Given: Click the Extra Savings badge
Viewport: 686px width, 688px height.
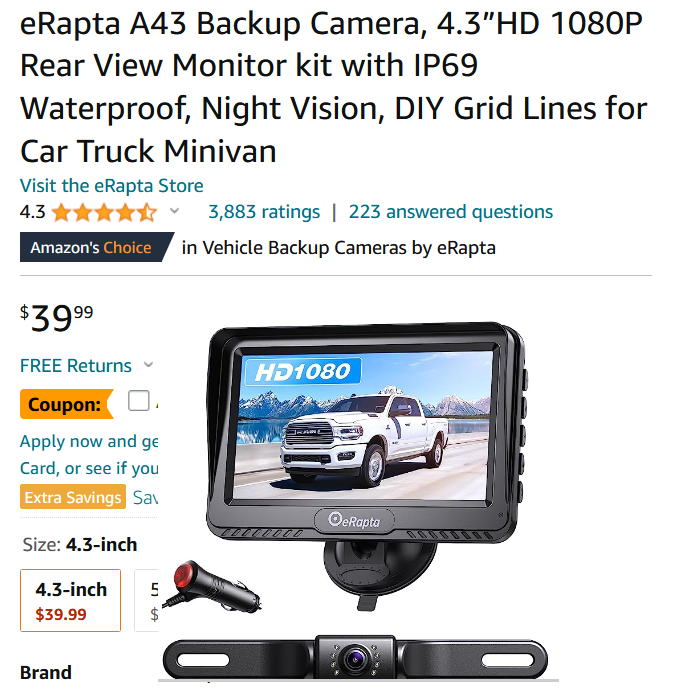Looking at the screenshot, I should [73, 497].
